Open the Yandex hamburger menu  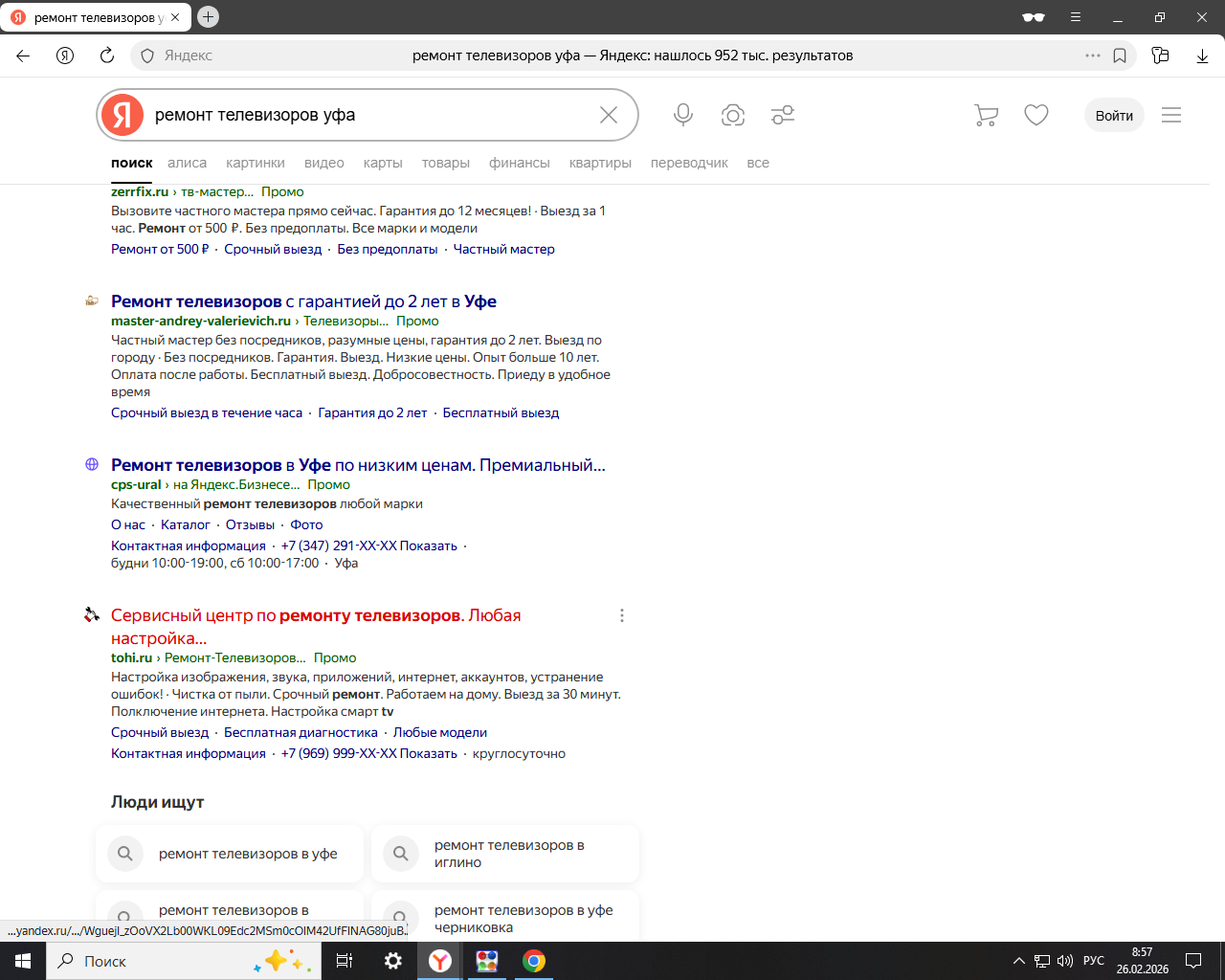click(1171, 115)
